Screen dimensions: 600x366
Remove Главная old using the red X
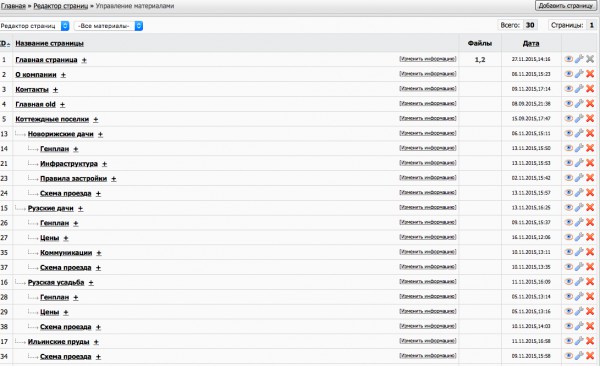pyautogui.click(x=590, y=103)
